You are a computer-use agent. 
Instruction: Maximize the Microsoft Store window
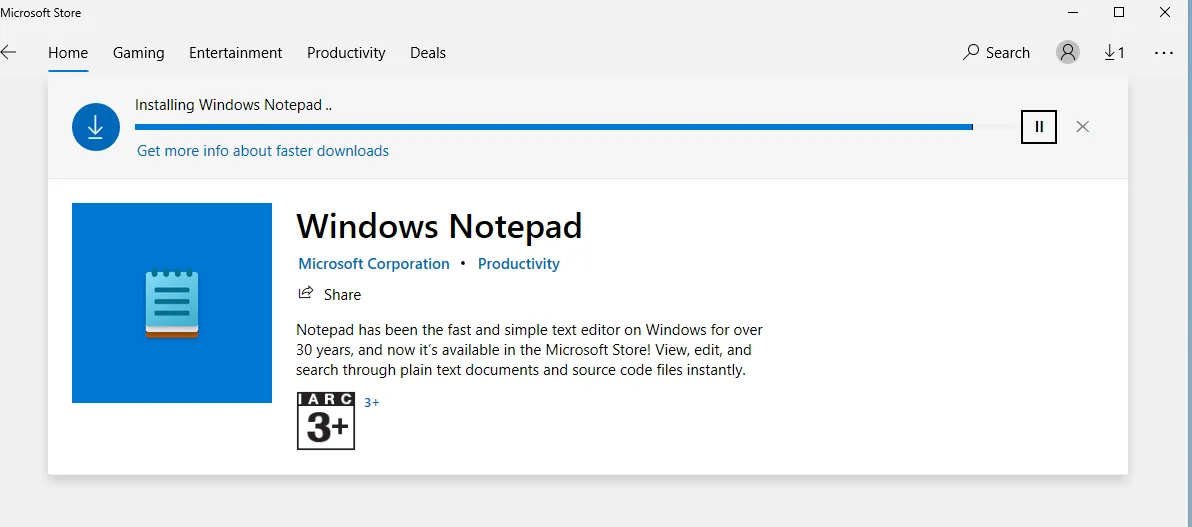coord(1119,12)
